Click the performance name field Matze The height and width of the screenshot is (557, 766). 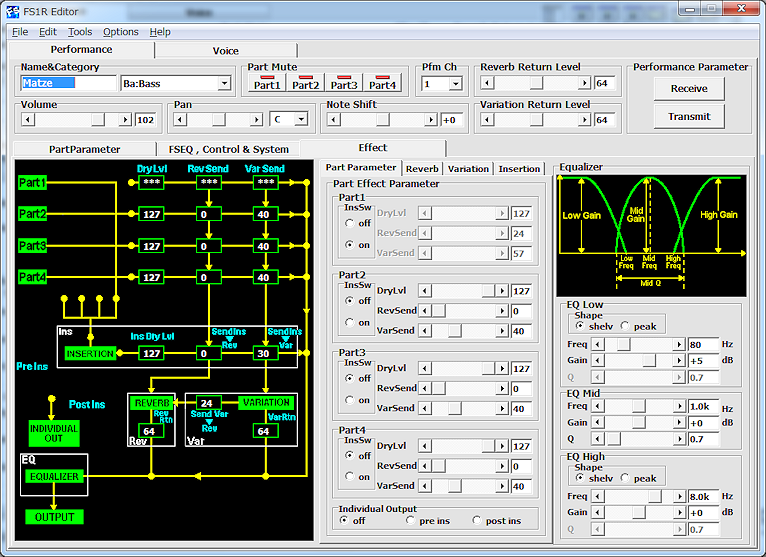(68, 83)
